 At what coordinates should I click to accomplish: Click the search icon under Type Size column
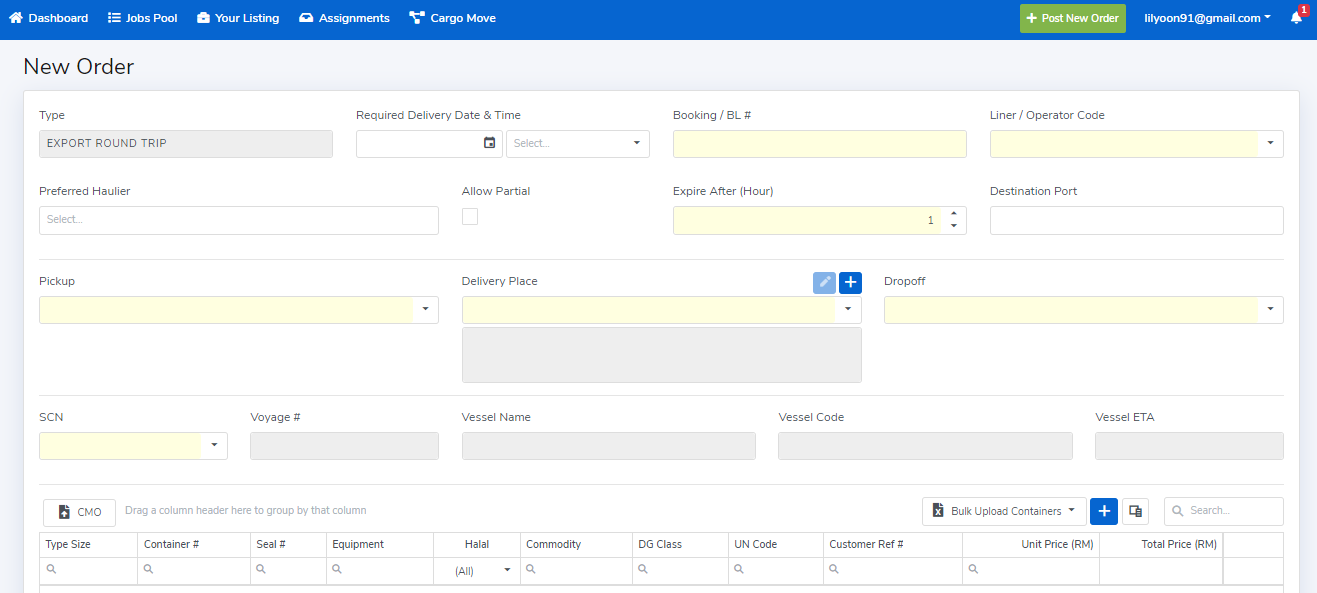point(51,570)
